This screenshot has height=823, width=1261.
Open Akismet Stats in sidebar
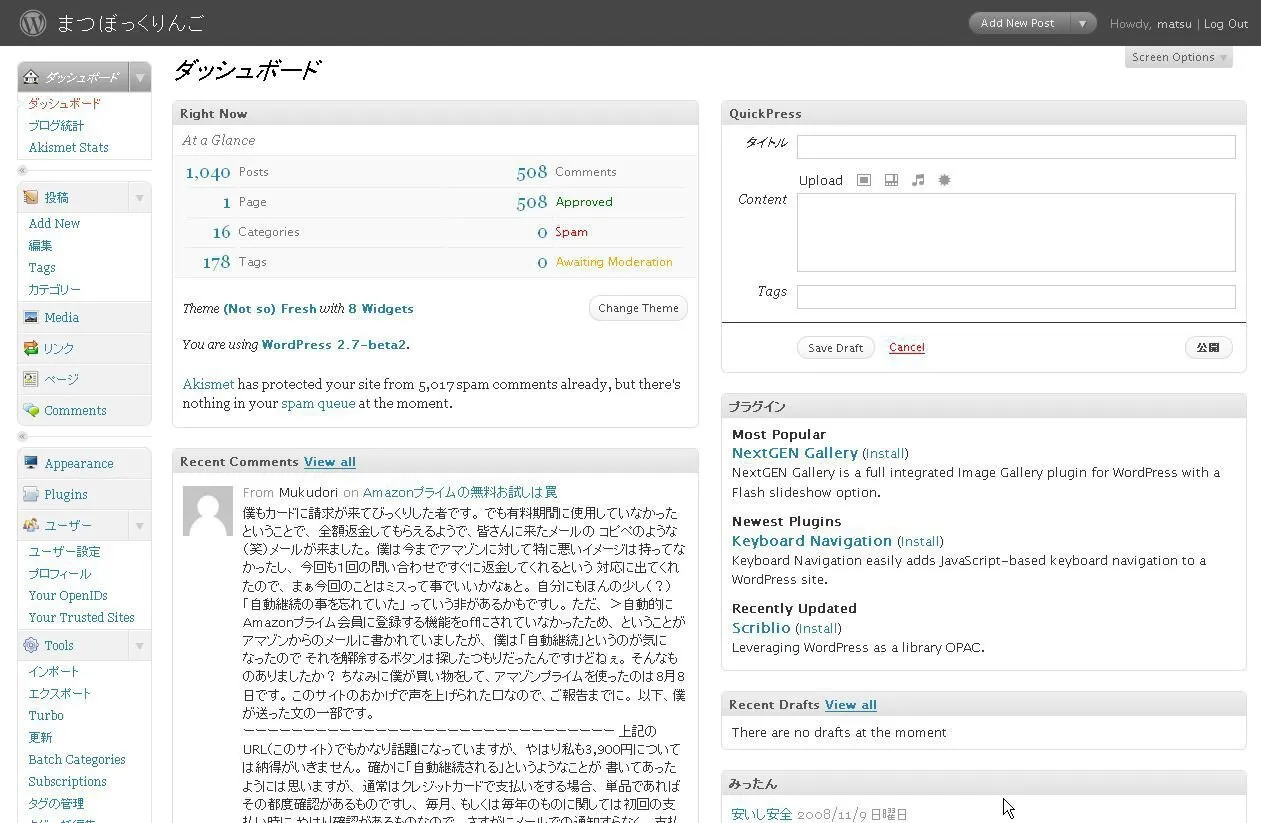coord(68,147)
